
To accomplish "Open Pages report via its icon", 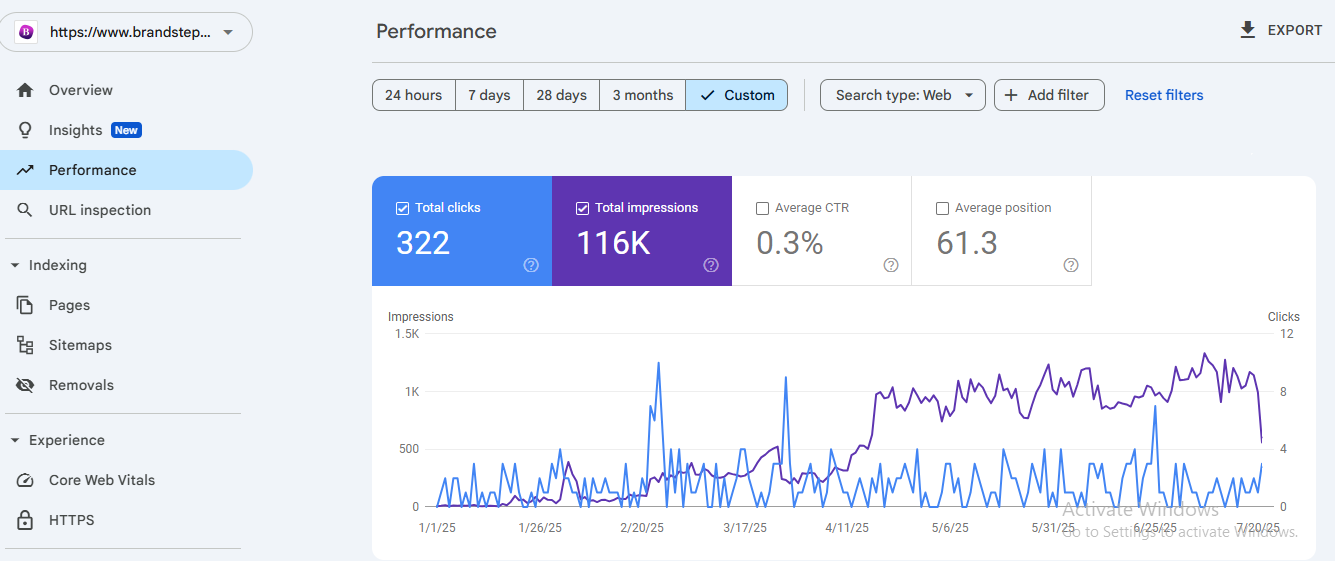I will click(x=26, y=305).
